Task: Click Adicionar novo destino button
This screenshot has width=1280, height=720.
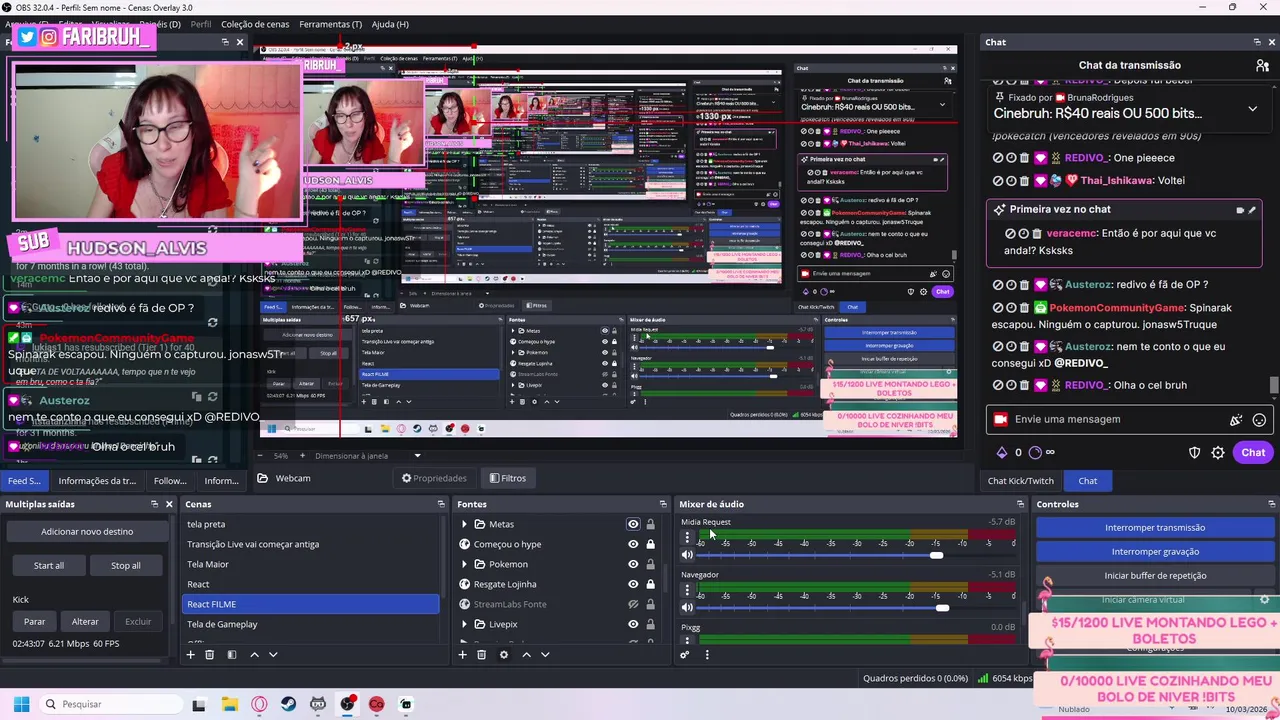Action: 87,532
